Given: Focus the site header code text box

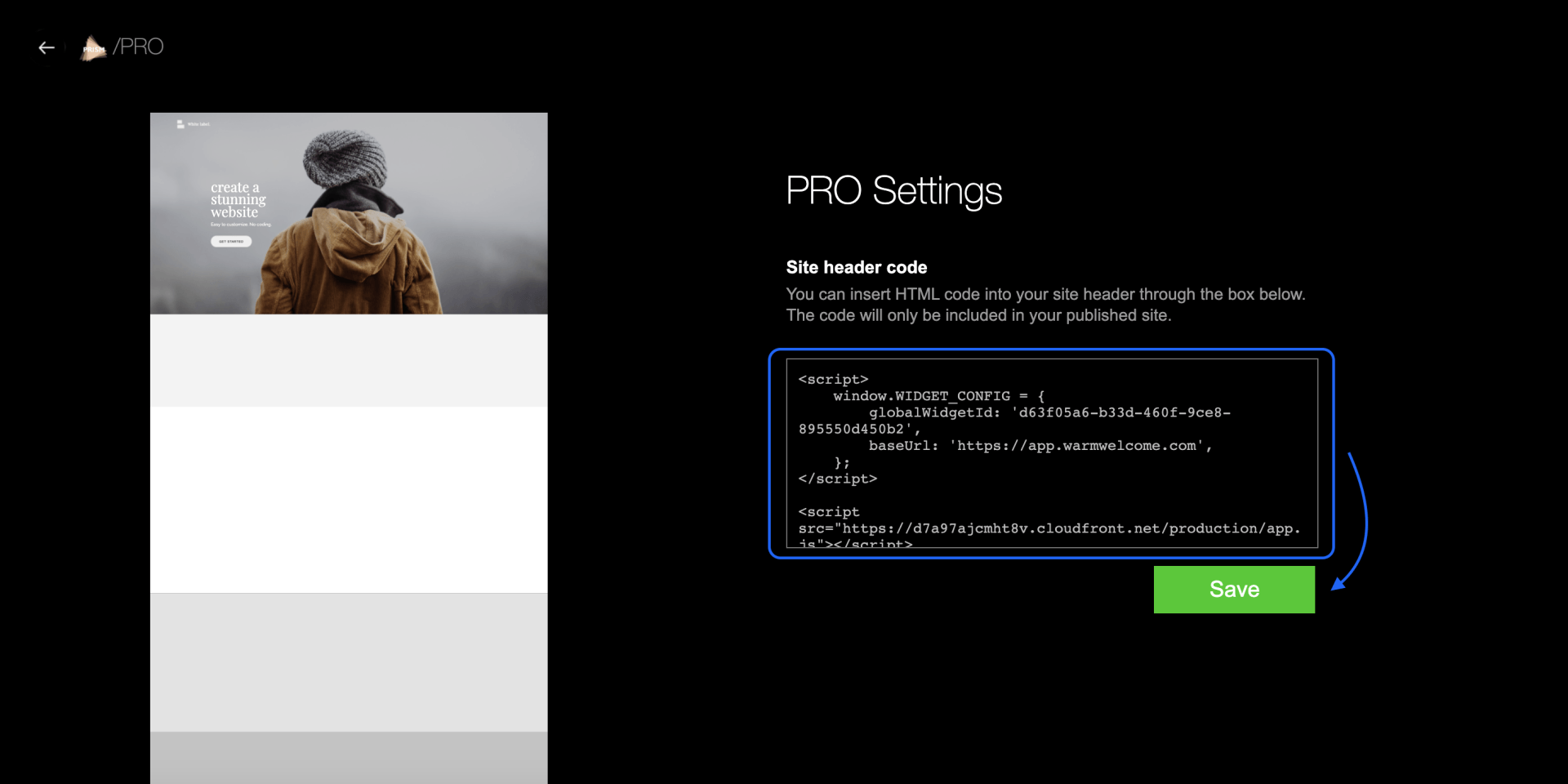Looking at the screenshot, I should tap(1052, 453).
